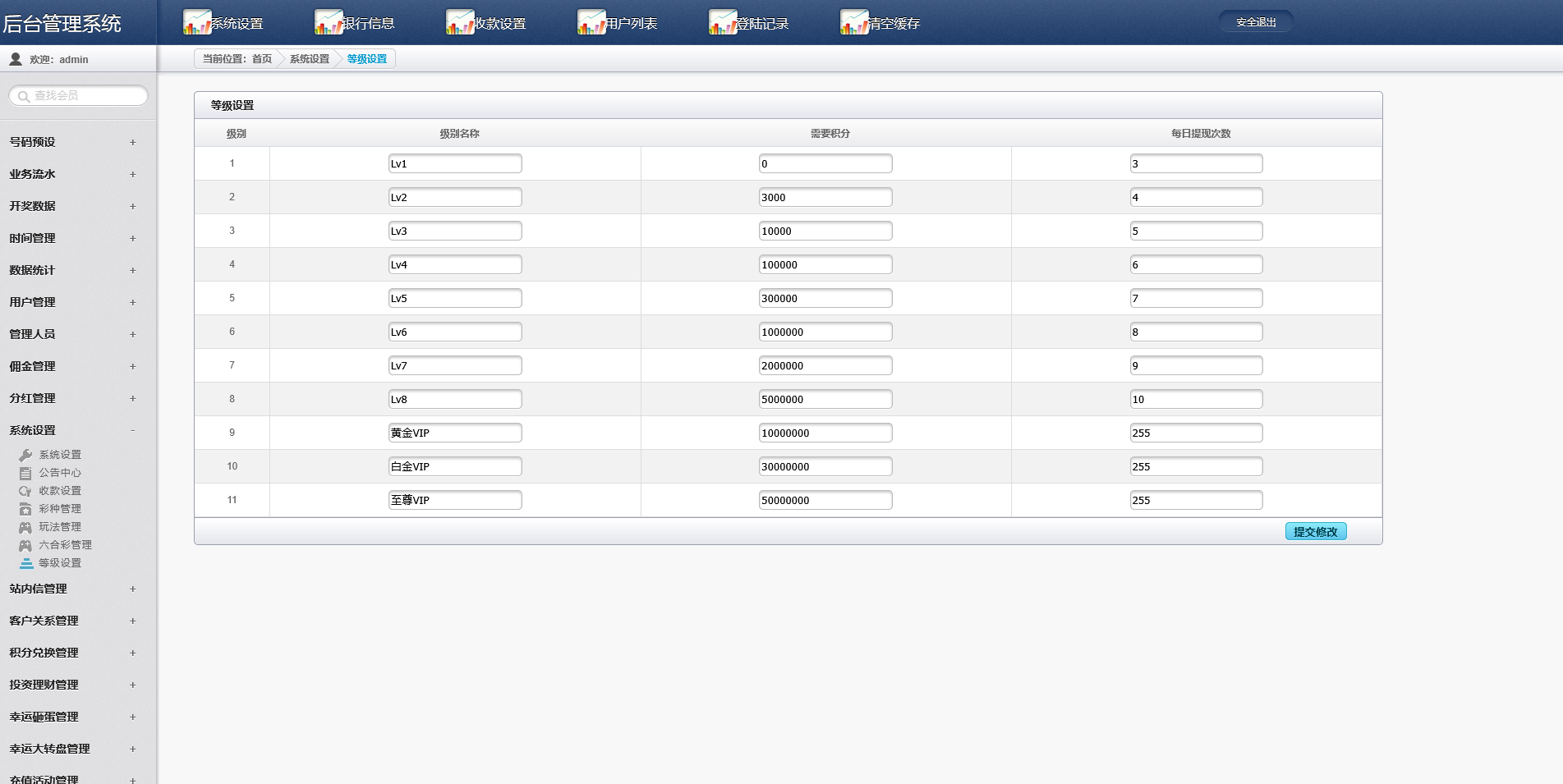Click the 等级设置 icon in sidebar submenu
Viewport: 1563px width, 784px height.
click(x=26, y=563)
